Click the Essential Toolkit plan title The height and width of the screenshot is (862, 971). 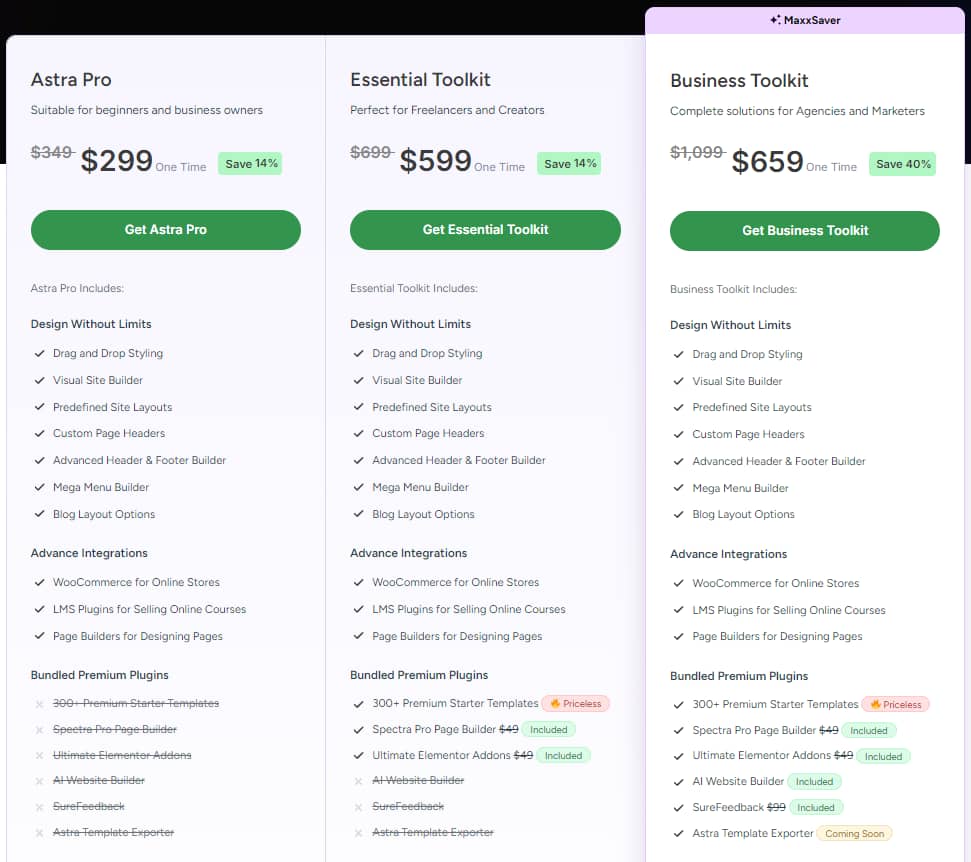pyautogui.click(x=420, y=80)
